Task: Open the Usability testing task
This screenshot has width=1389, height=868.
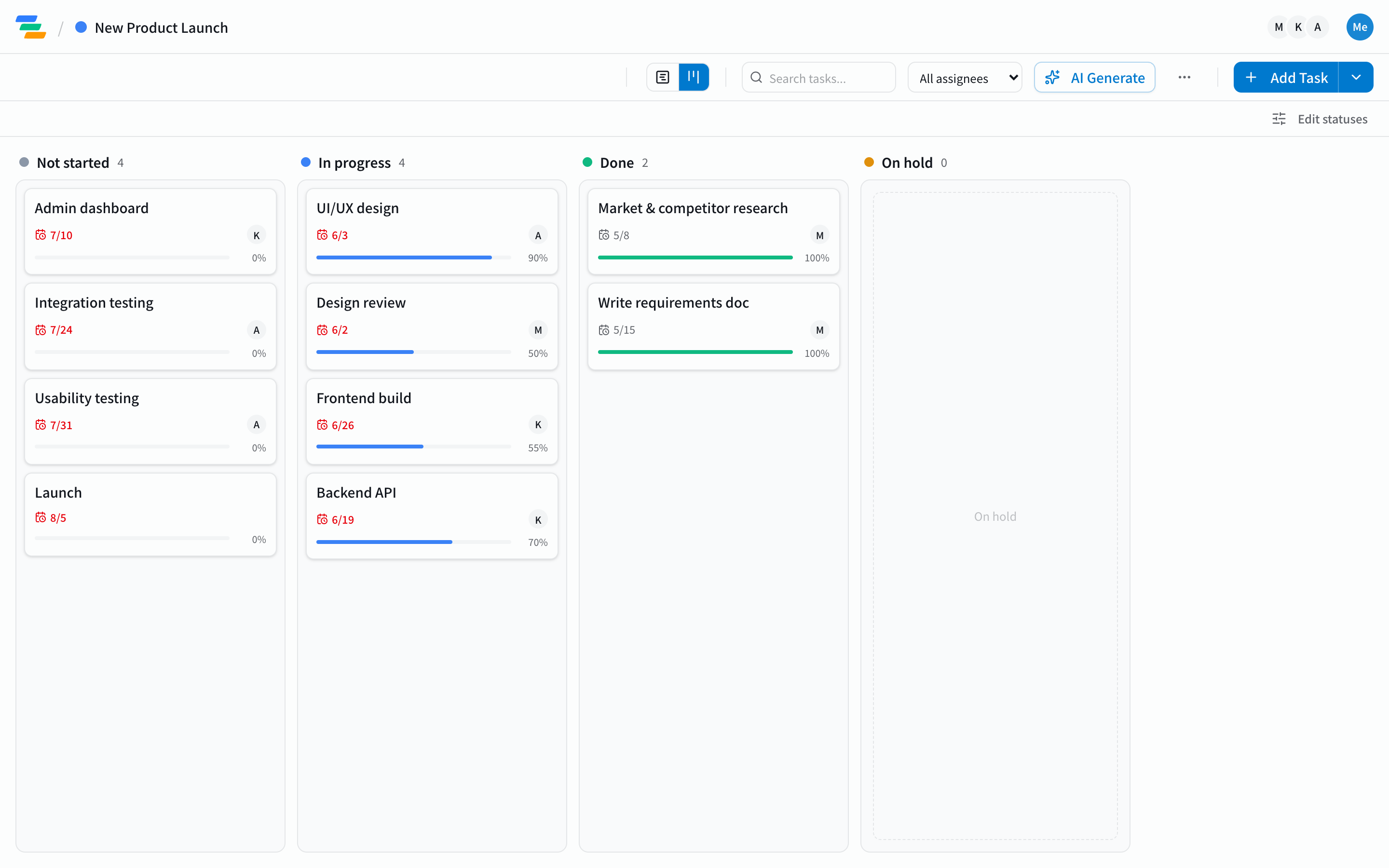Action: (150, 421)
